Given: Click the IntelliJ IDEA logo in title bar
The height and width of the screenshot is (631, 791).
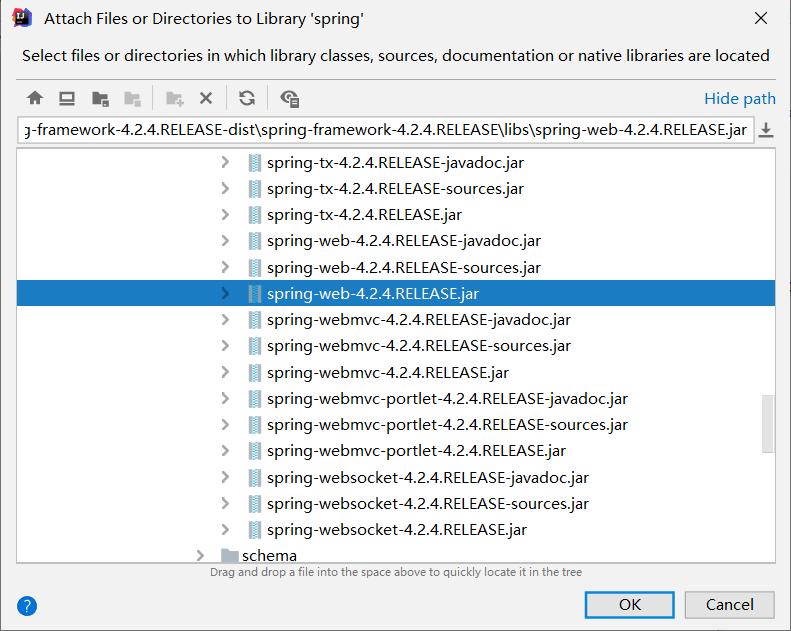Looking at the screenshot, I should [x=22, y=18].
